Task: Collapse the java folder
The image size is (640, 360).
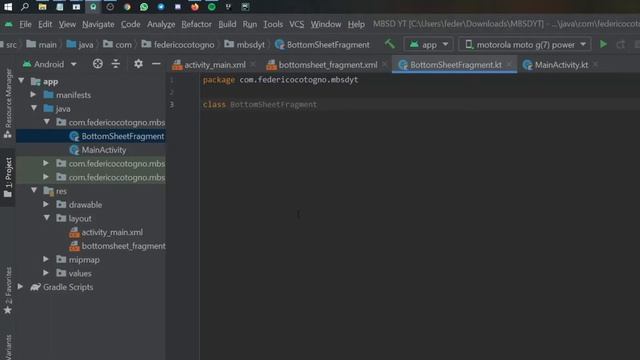Action: [x=34, y=108]
